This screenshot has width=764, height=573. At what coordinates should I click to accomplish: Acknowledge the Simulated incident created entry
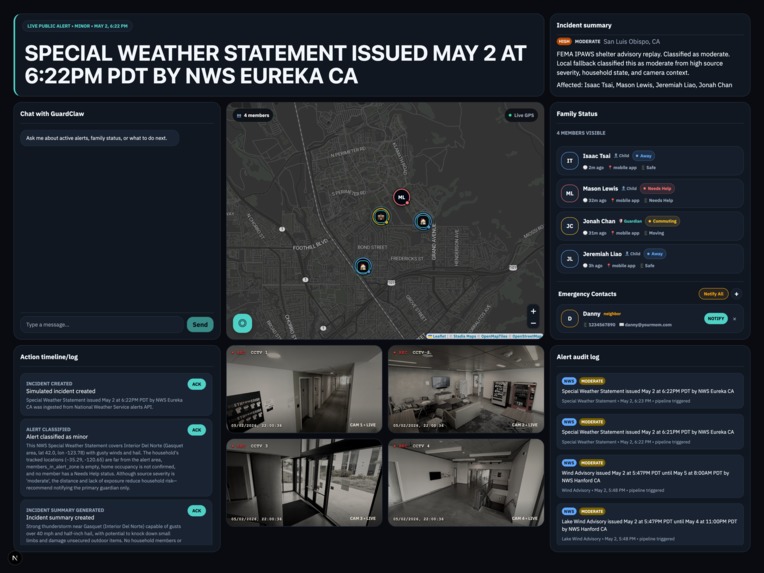click(x=196, y=384)
